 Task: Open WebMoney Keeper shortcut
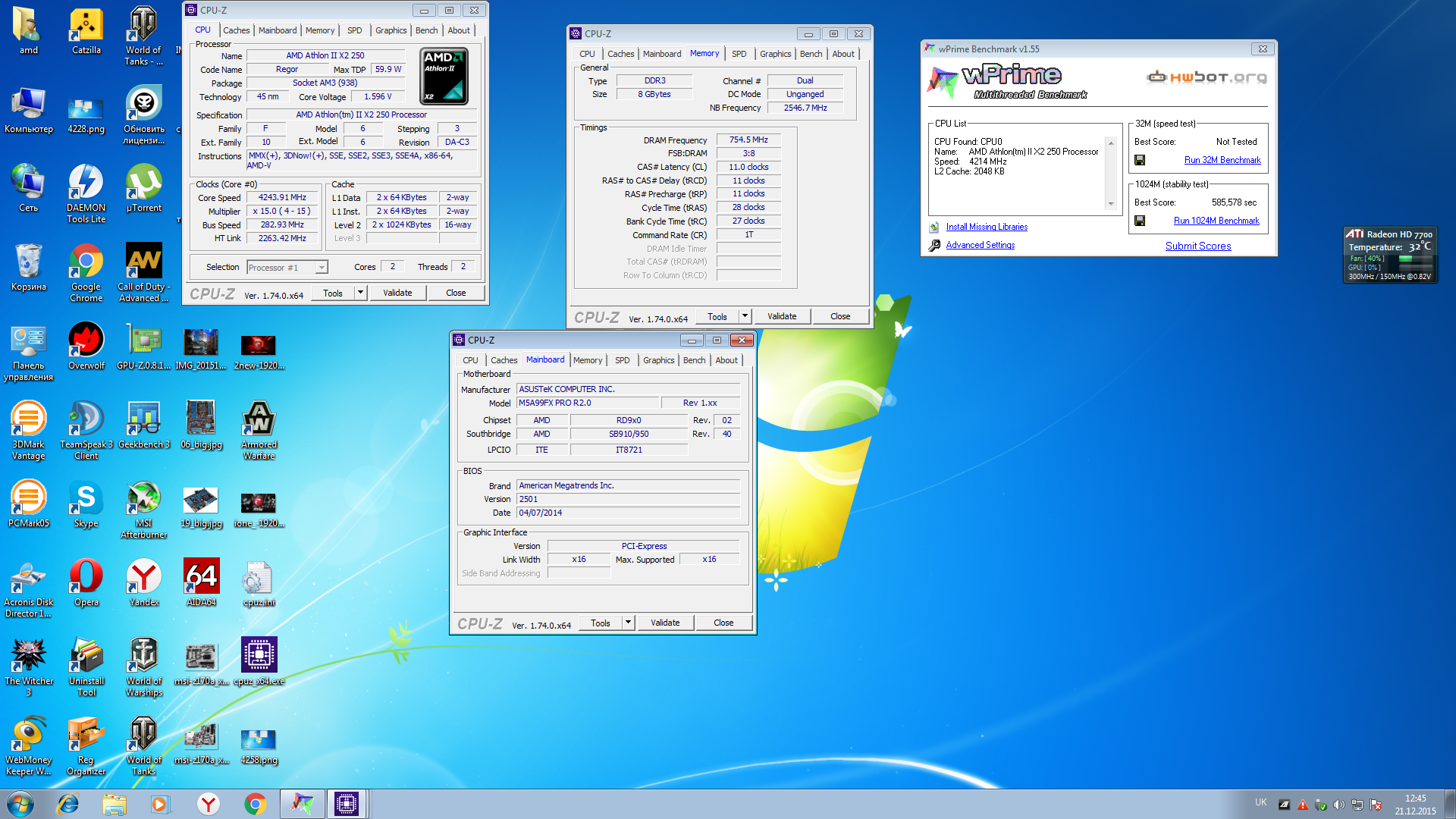[x=29, y=746]
